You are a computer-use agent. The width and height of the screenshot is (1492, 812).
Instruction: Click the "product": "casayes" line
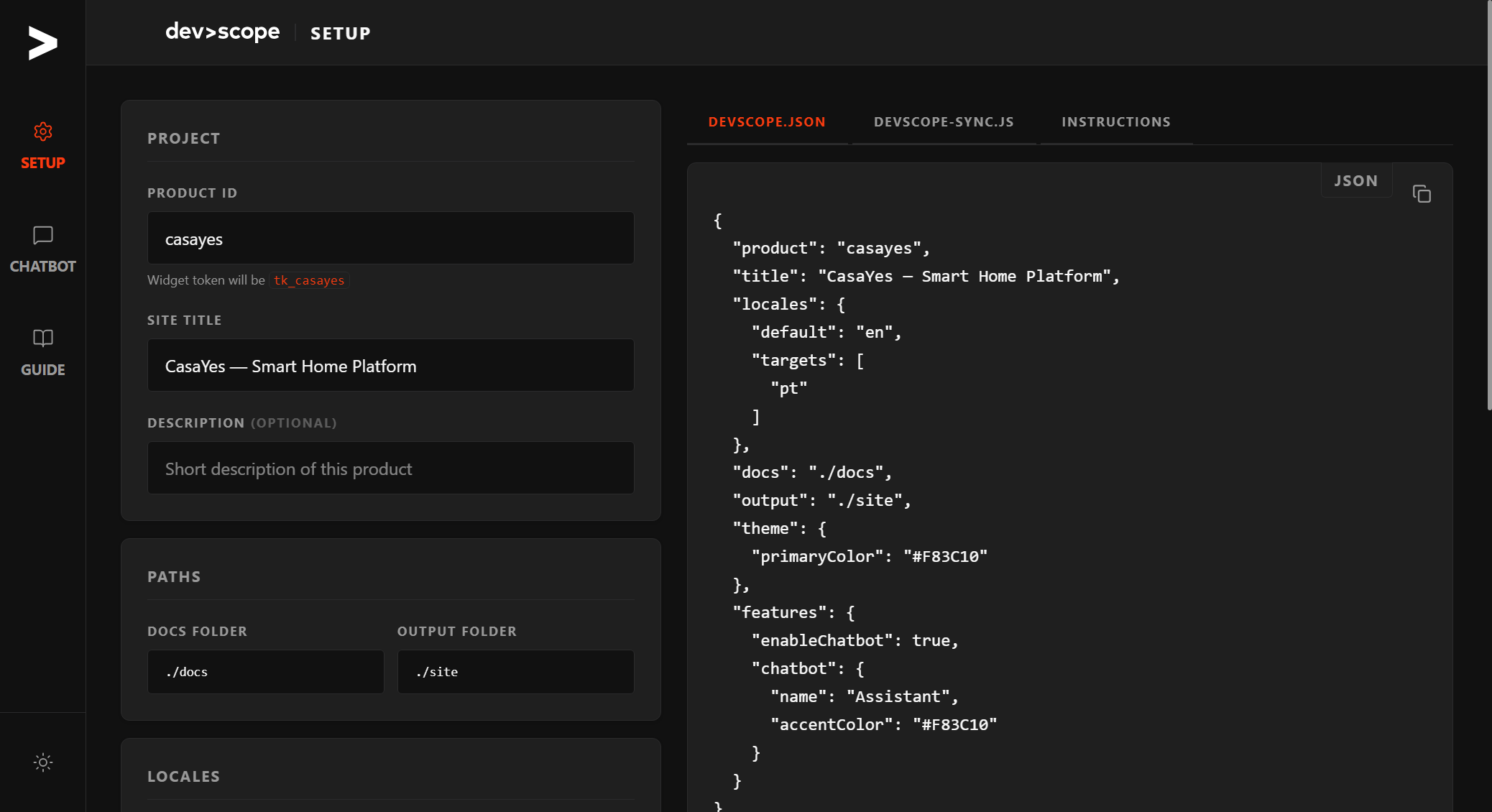[832, 248]
